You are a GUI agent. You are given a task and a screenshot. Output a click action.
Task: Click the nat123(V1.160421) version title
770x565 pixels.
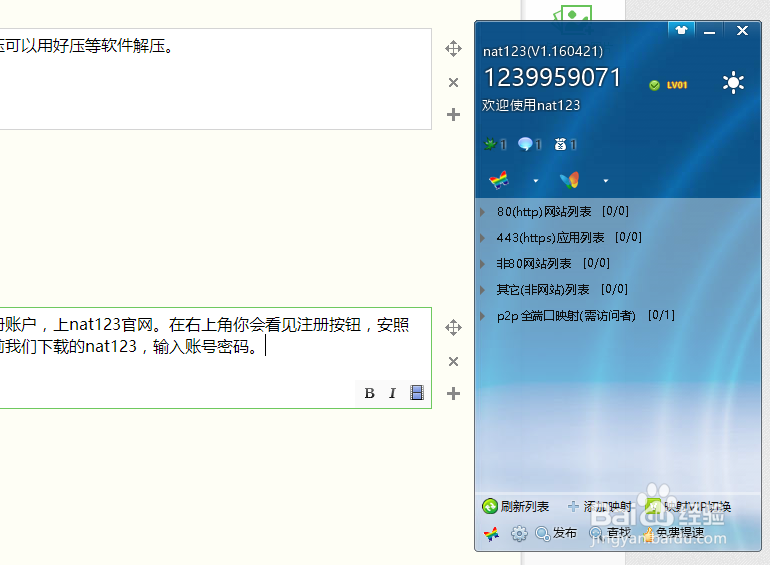tap(543, 51)
